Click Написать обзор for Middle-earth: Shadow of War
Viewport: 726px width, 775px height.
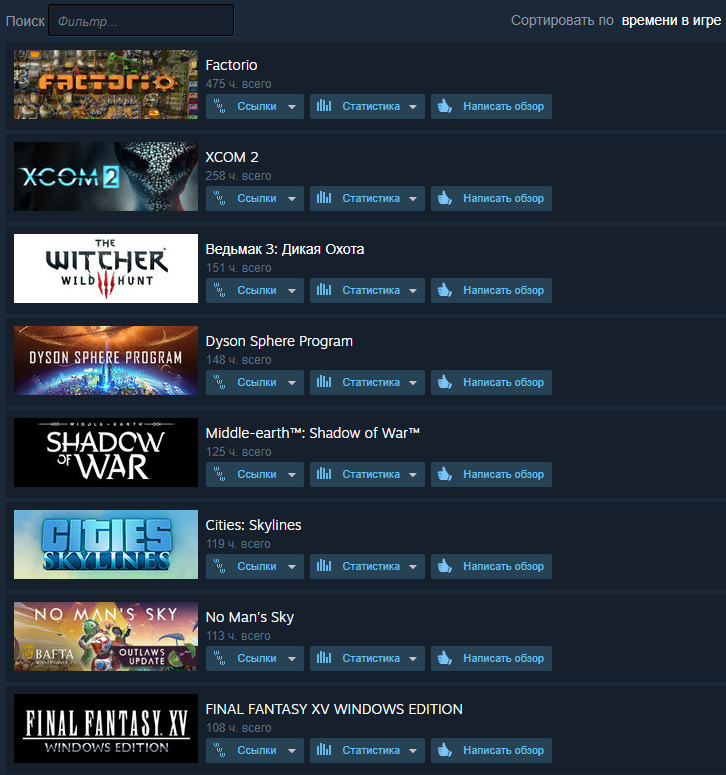pos(491,474)
